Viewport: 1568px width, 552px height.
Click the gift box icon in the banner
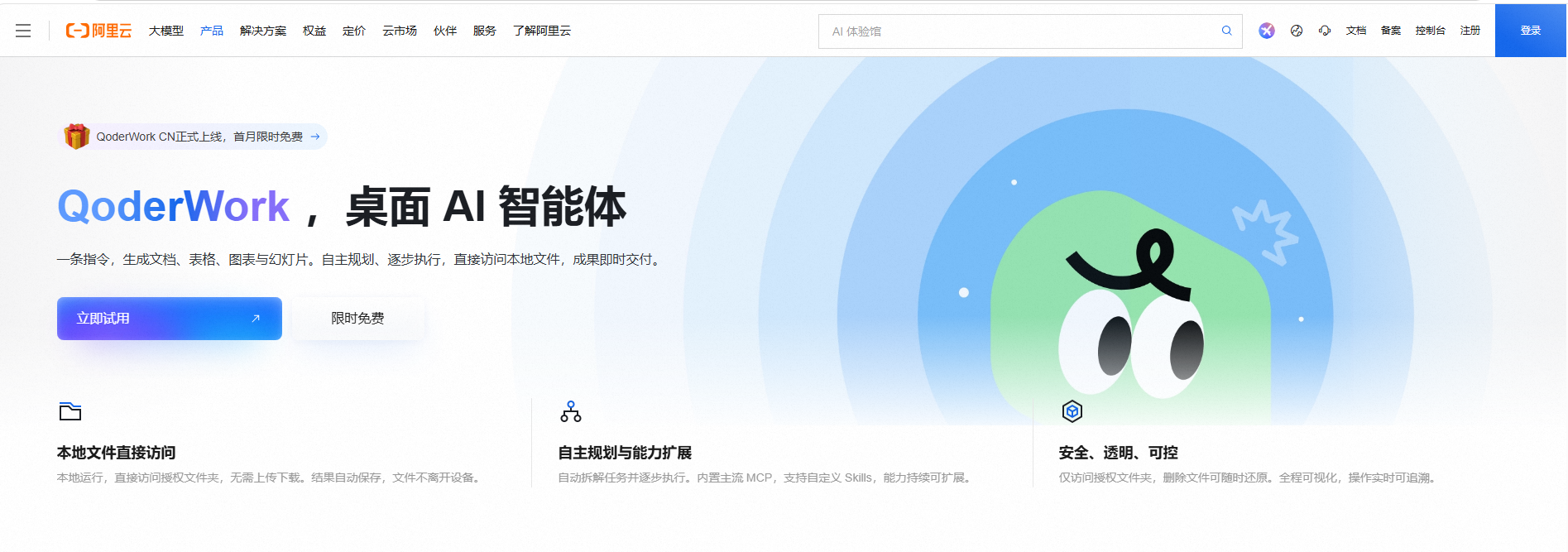[x=77, y=136]
